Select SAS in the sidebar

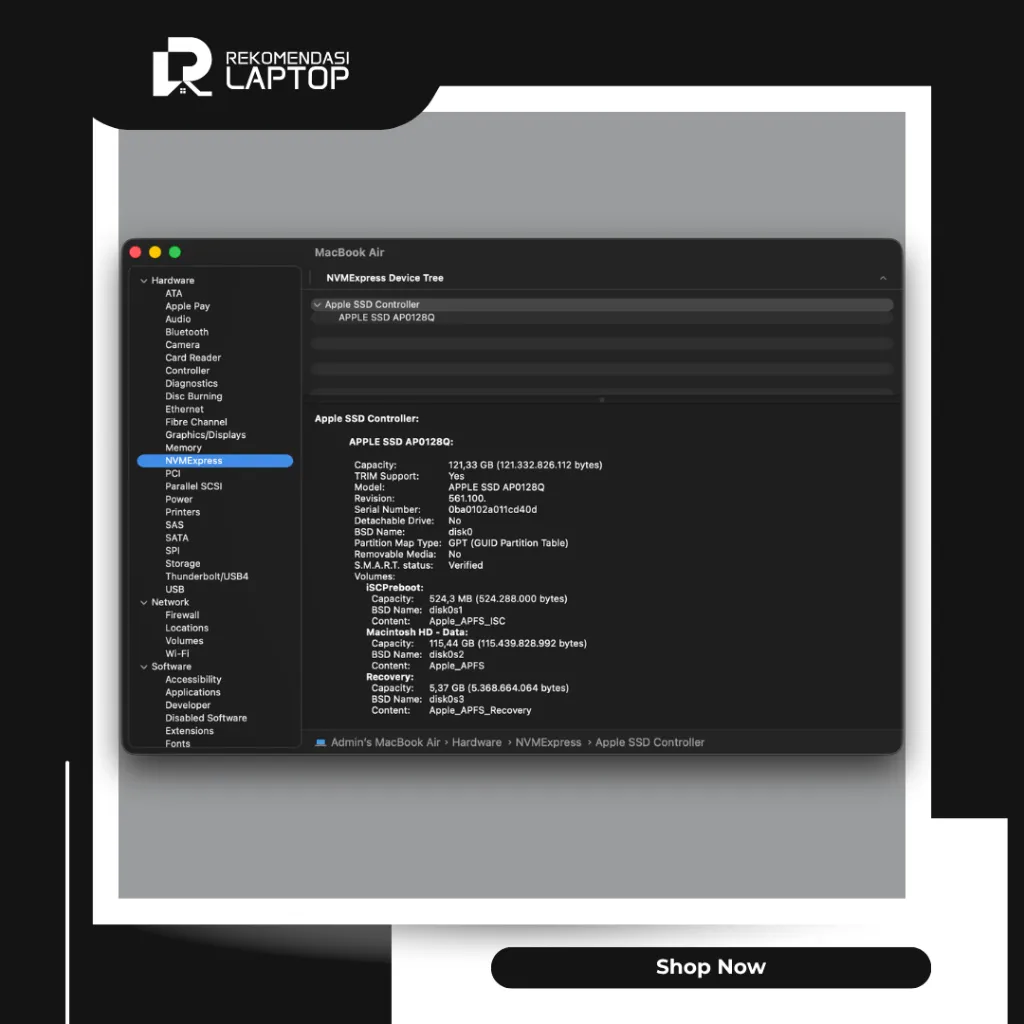click(x=174, y=525)
